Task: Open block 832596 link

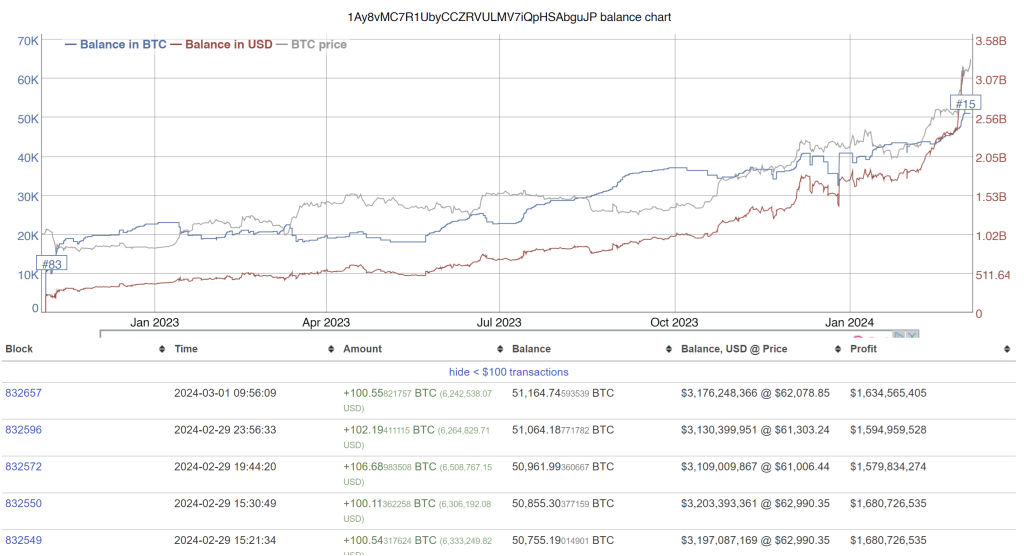Action: tap(24, 430)
